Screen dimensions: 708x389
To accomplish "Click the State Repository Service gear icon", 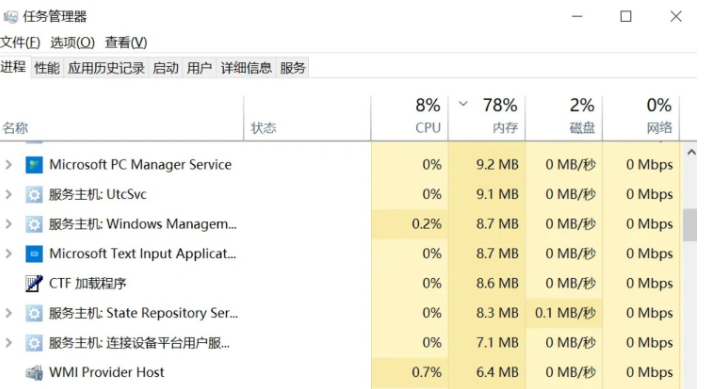I will tap(34, 313).
